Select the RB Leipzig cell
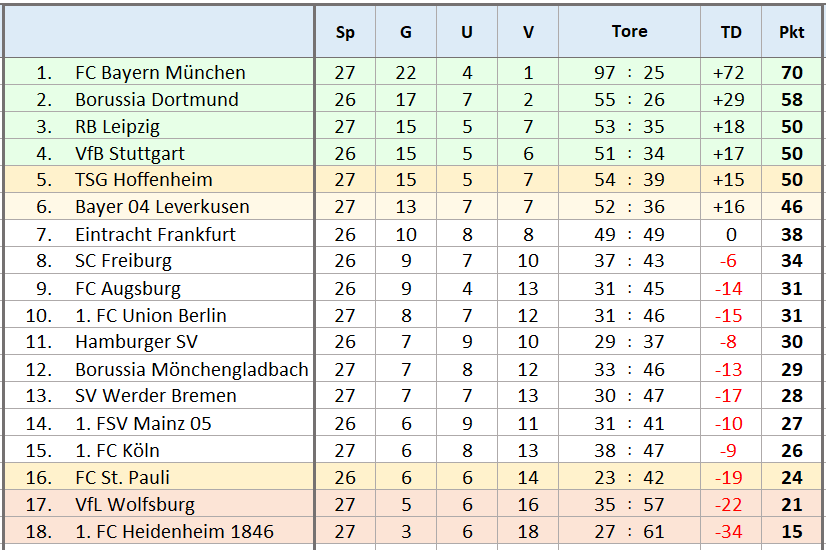Screen dimensions: 826x550 [x=117, y=127]
